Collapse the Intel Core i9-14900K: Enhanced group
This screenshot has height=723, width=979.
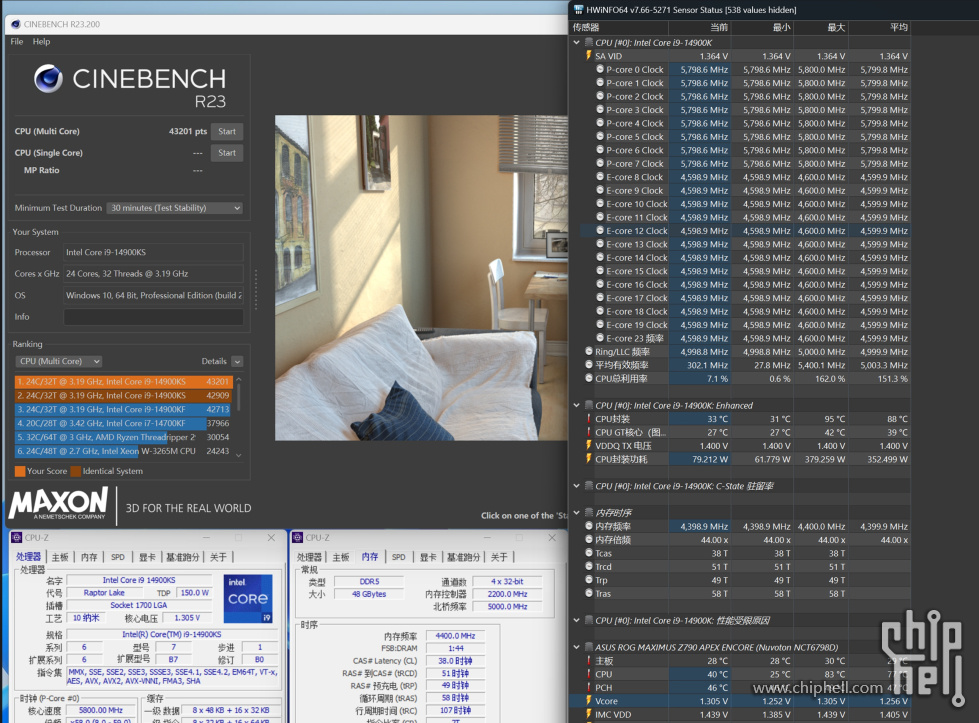(x=576, y=405)
